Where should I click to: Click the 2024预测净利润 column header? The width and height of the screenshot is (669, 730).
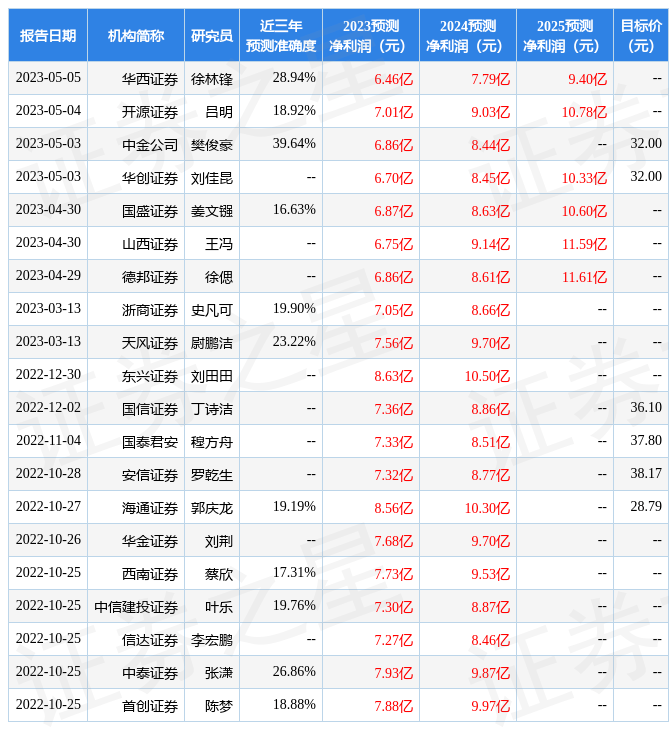(468, 35)
